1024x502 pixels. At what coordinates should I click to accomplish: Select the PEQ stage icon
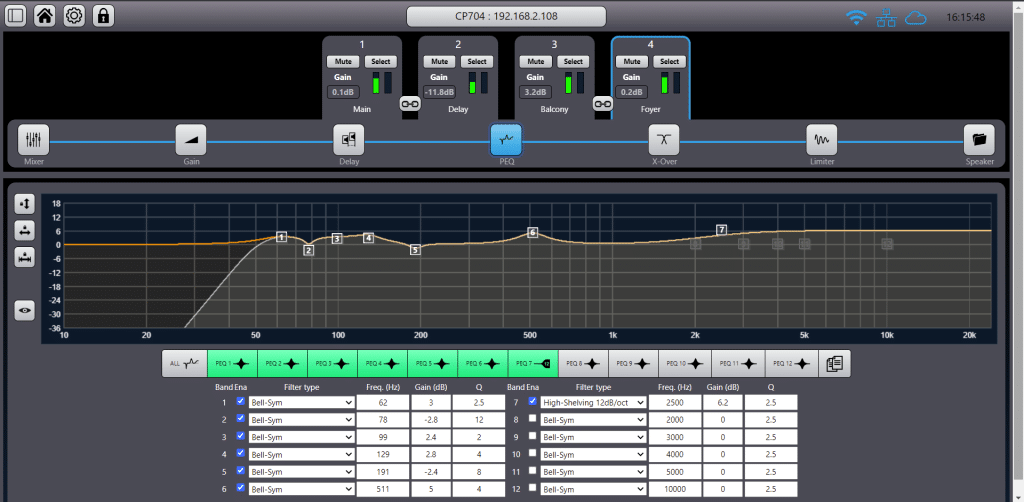[x=506, y=140]
